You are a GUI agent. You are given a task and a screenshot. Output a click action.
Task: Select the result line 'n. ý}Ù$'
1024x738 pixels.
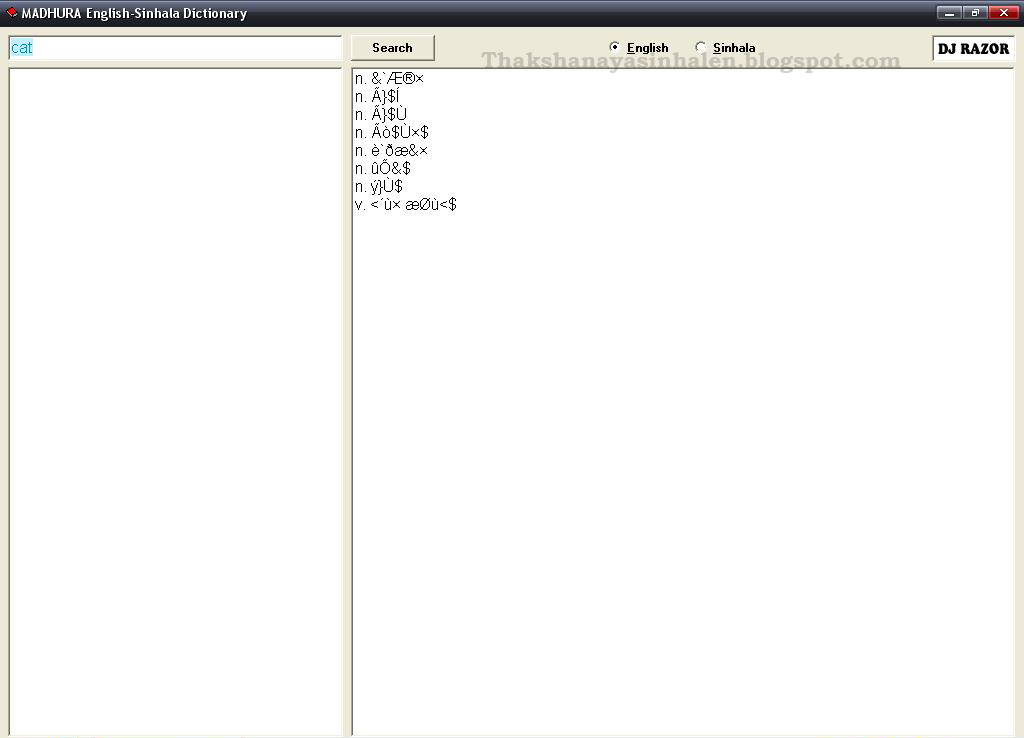click(x=379, y=187)
